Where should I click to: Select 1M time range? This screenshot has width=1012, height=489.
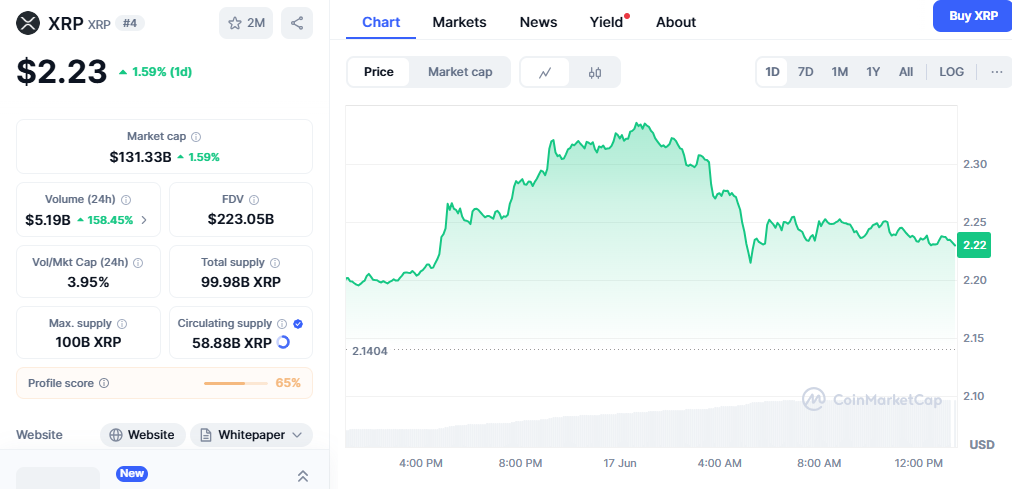coord(840,72)
